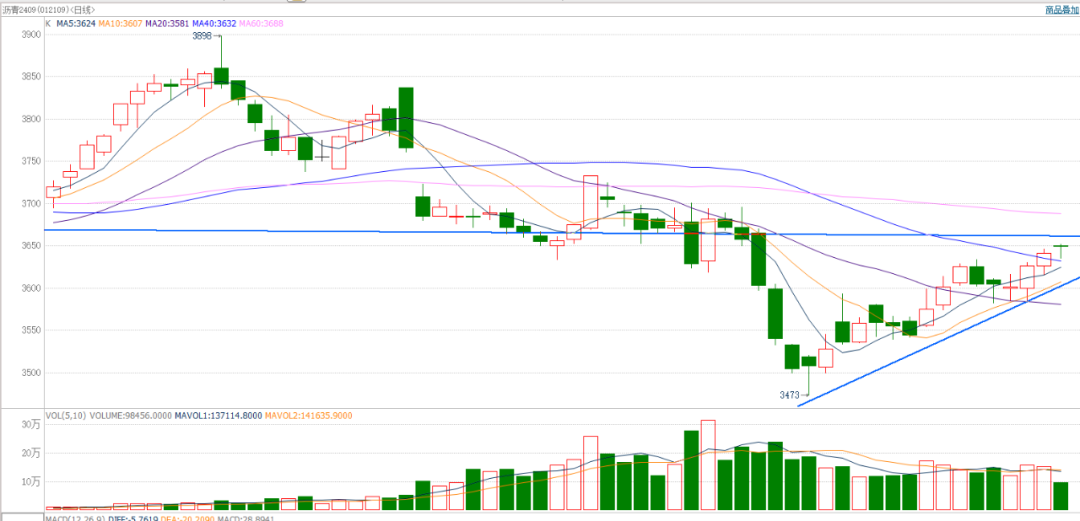Click the tallest hollow red volume bar
This screenshot has width=1080, height=521.
[x=708, y=464]
